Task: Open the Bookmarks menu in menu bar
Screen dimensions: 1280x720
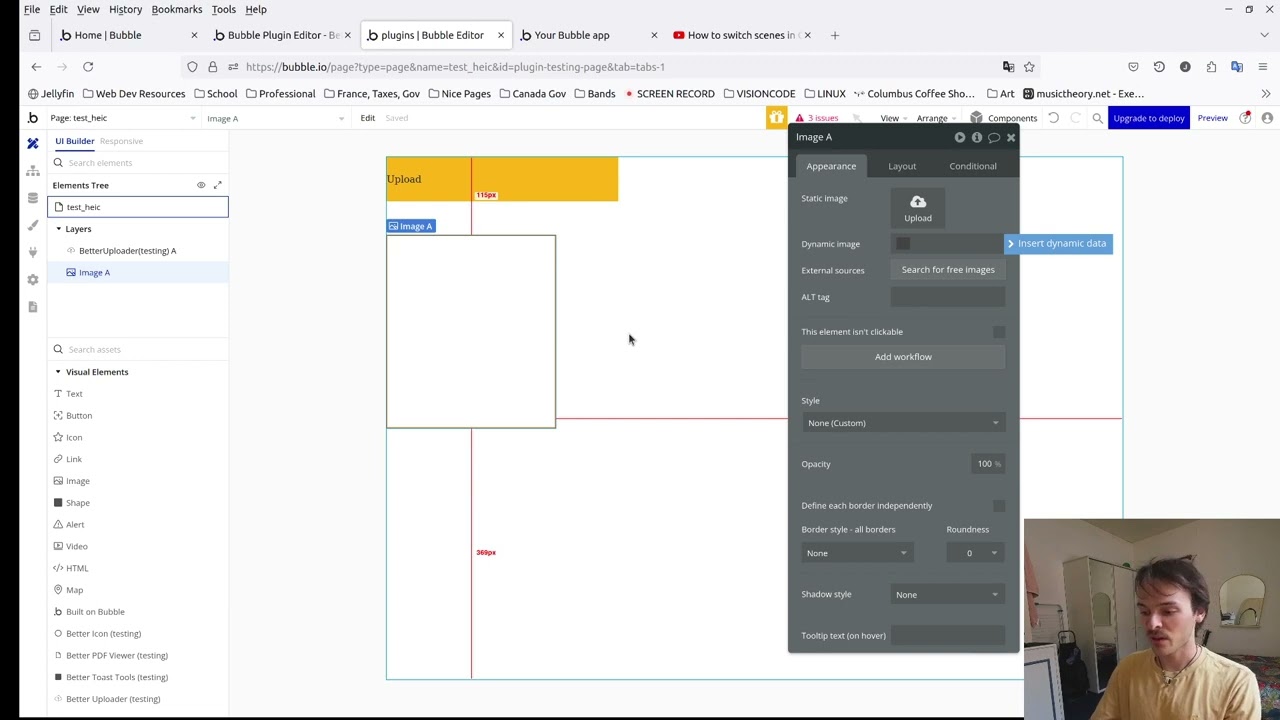Action: [x=177, y=9]
